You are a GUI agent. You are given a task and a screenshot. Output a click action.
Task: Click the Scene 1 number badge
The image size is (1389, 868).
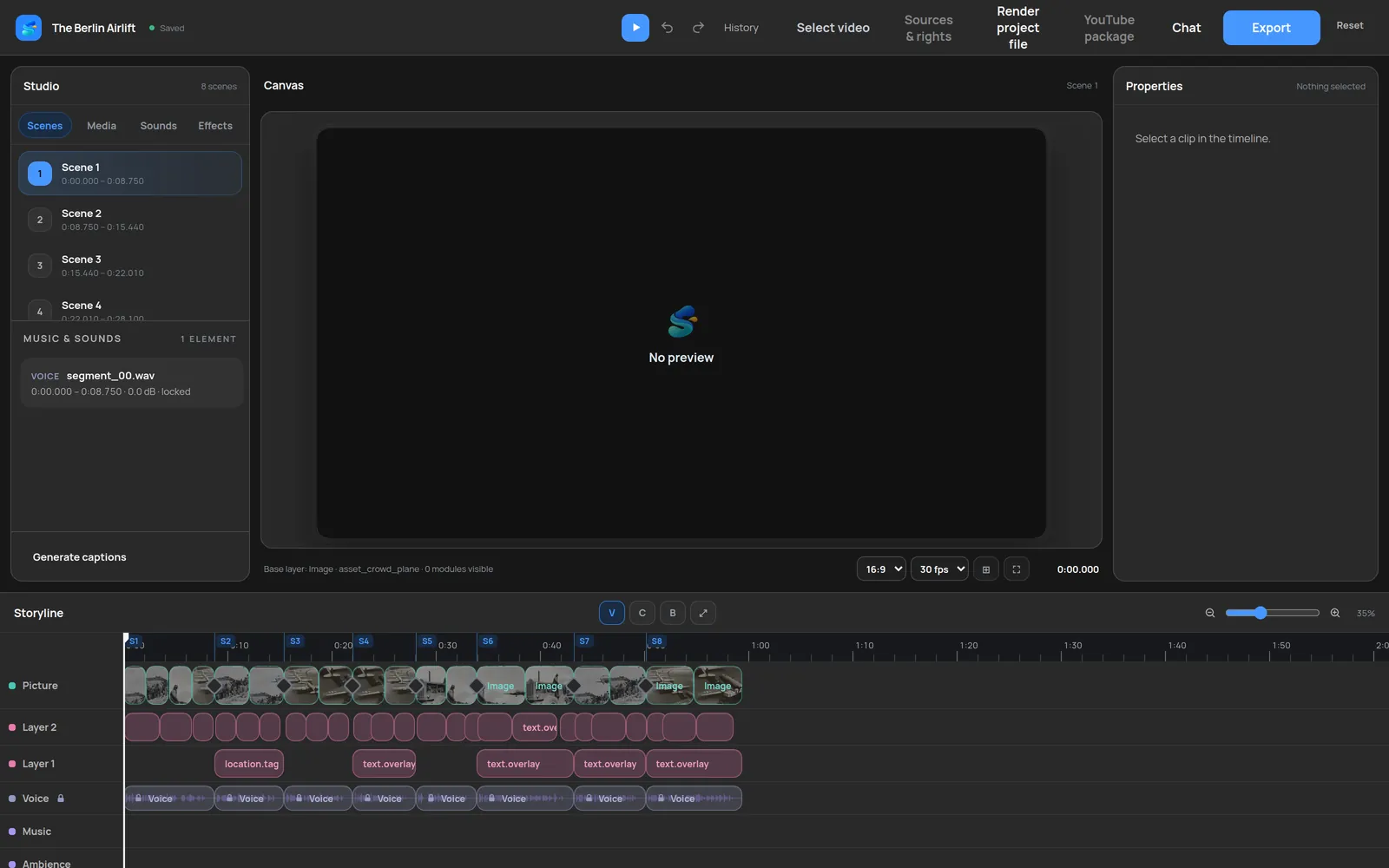pos(40,174)
